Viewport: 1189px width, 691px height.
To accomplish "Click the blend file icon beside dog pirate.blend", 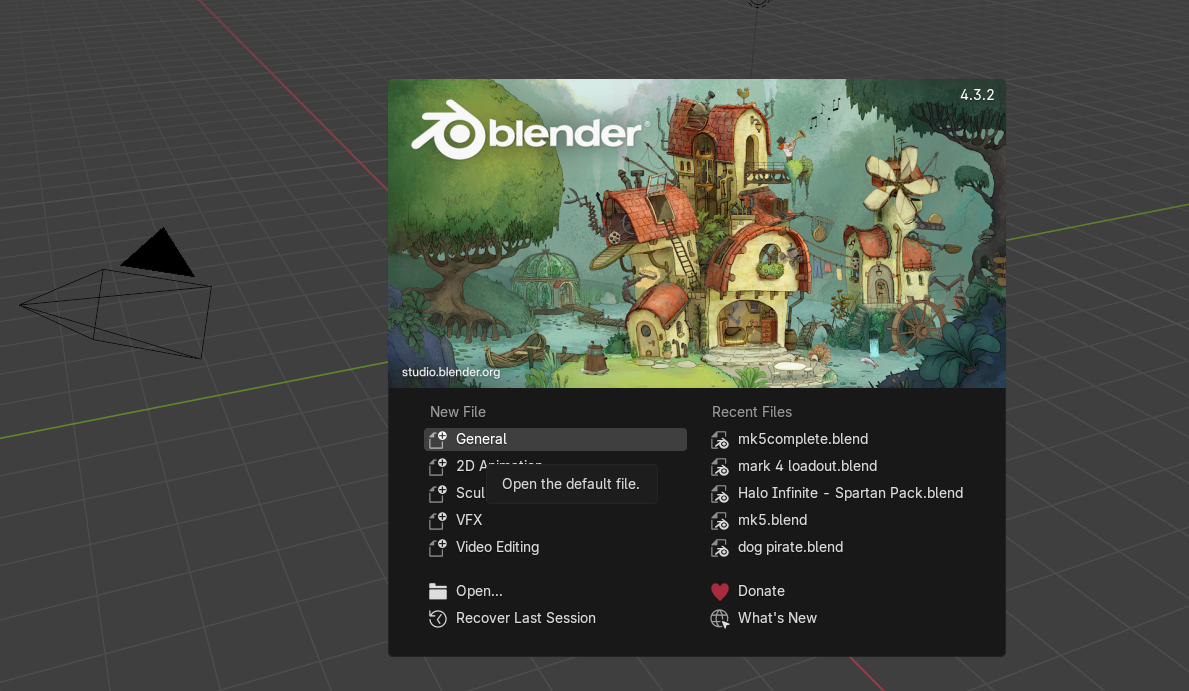I will (720, 548).
